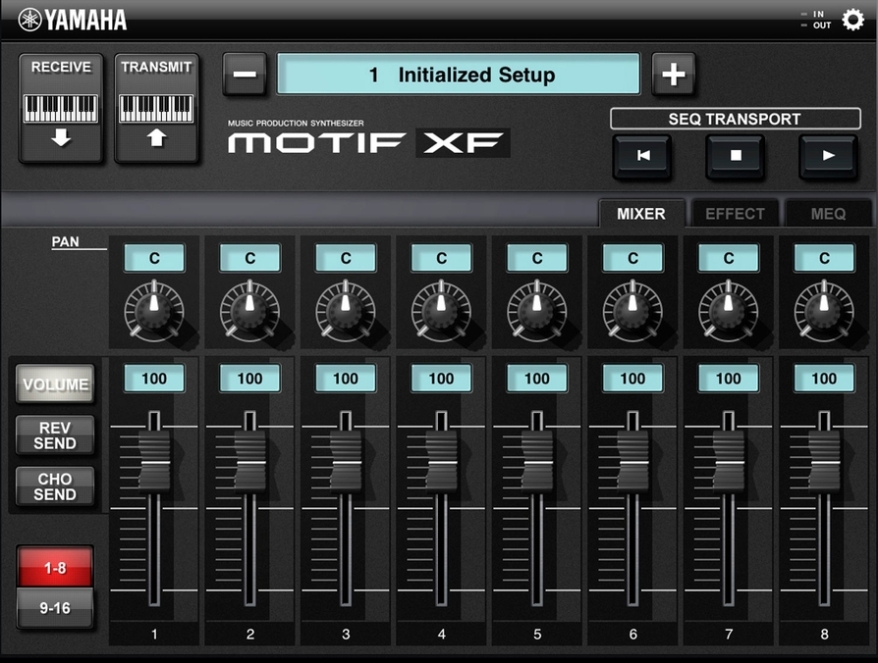Click part 1 volume value 100

(154, 379)
